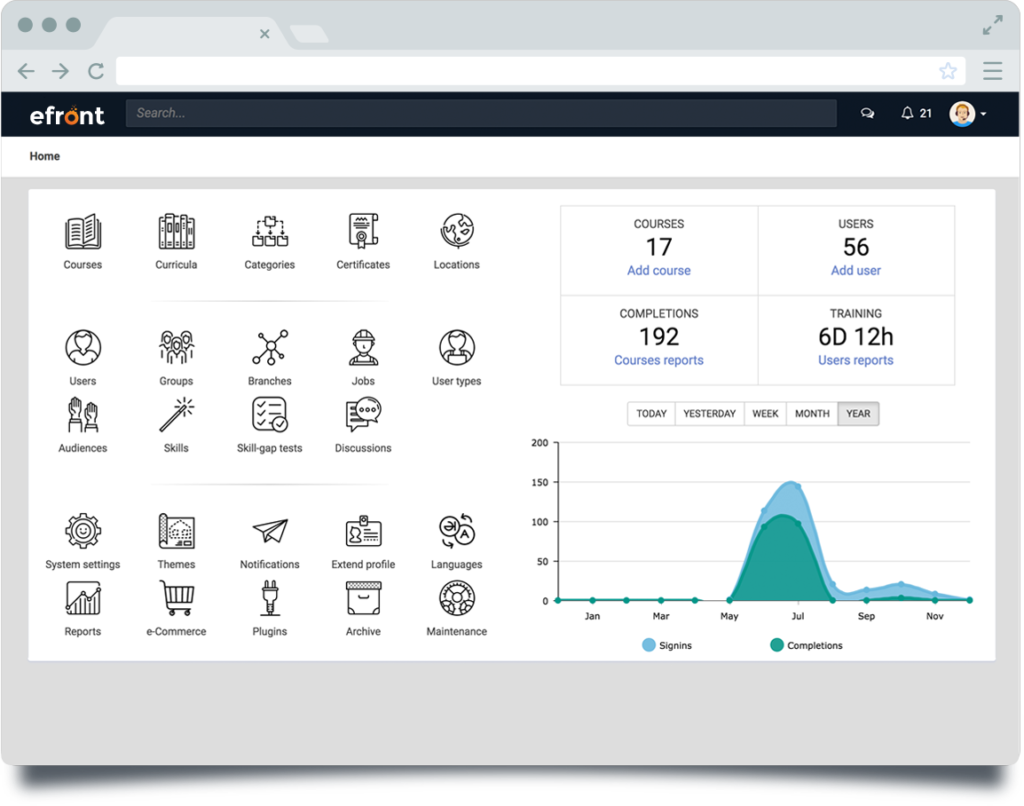Open the Certificates icon
The width and height of the screenshot is (1024, 806).
coord(363,232)
